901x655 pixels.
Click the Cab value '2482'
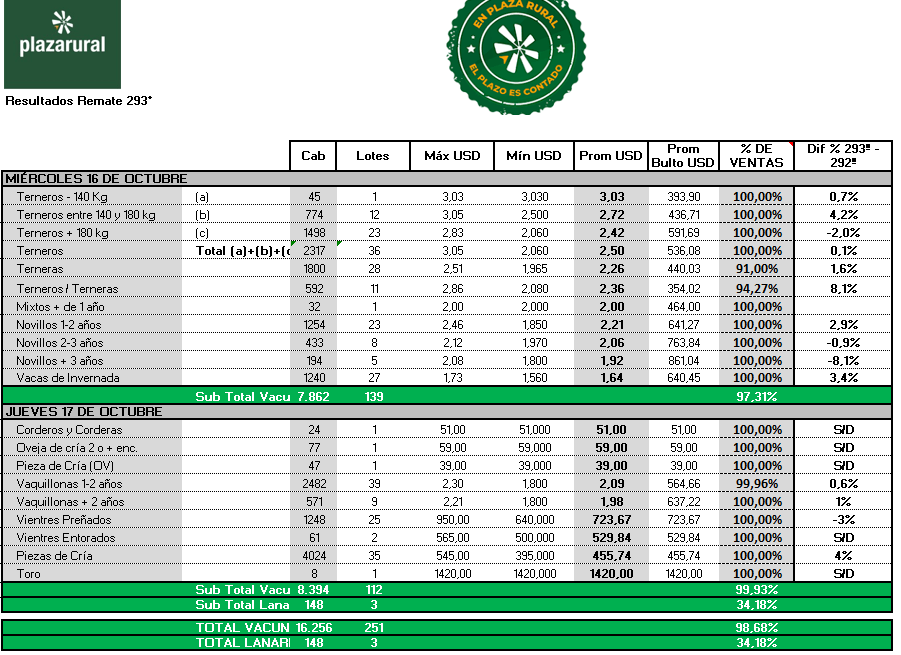[314, 484]
